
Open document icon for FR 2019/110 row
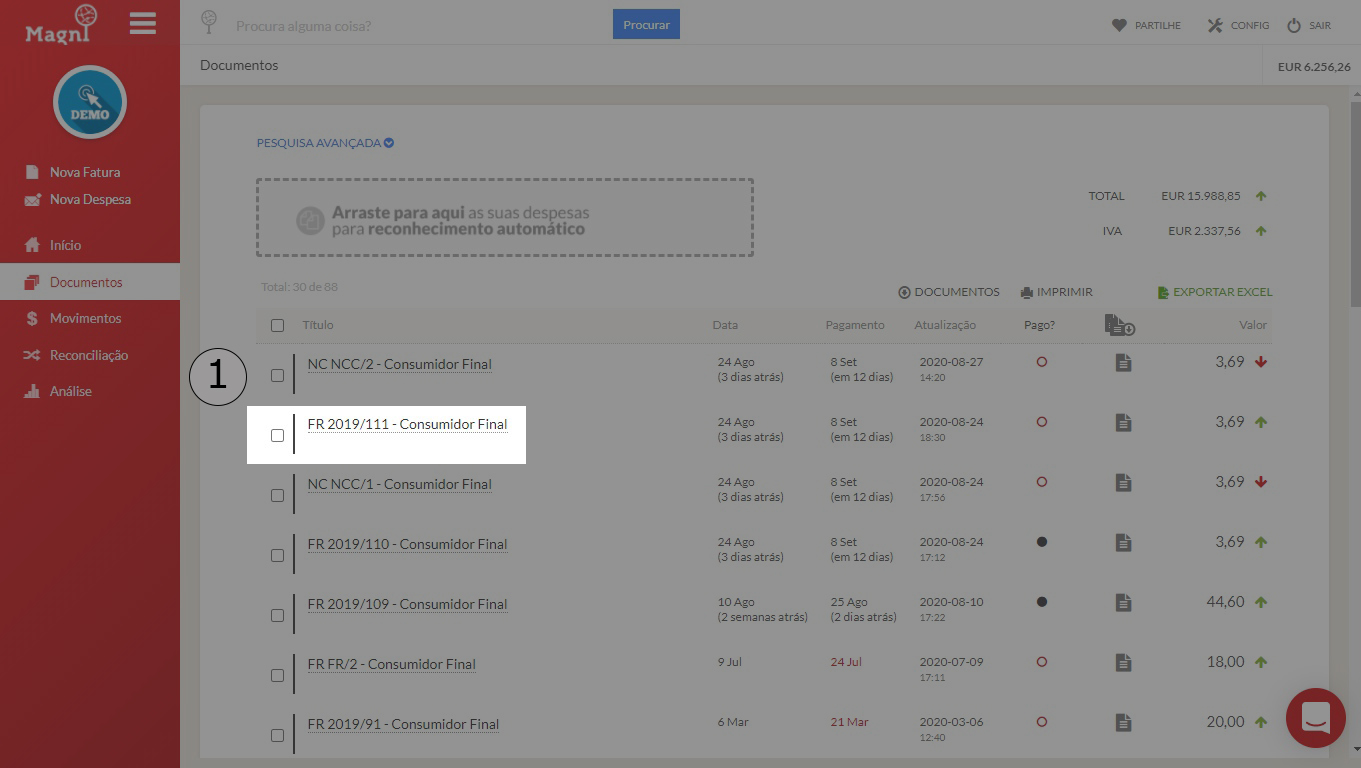coord(1123,543)
